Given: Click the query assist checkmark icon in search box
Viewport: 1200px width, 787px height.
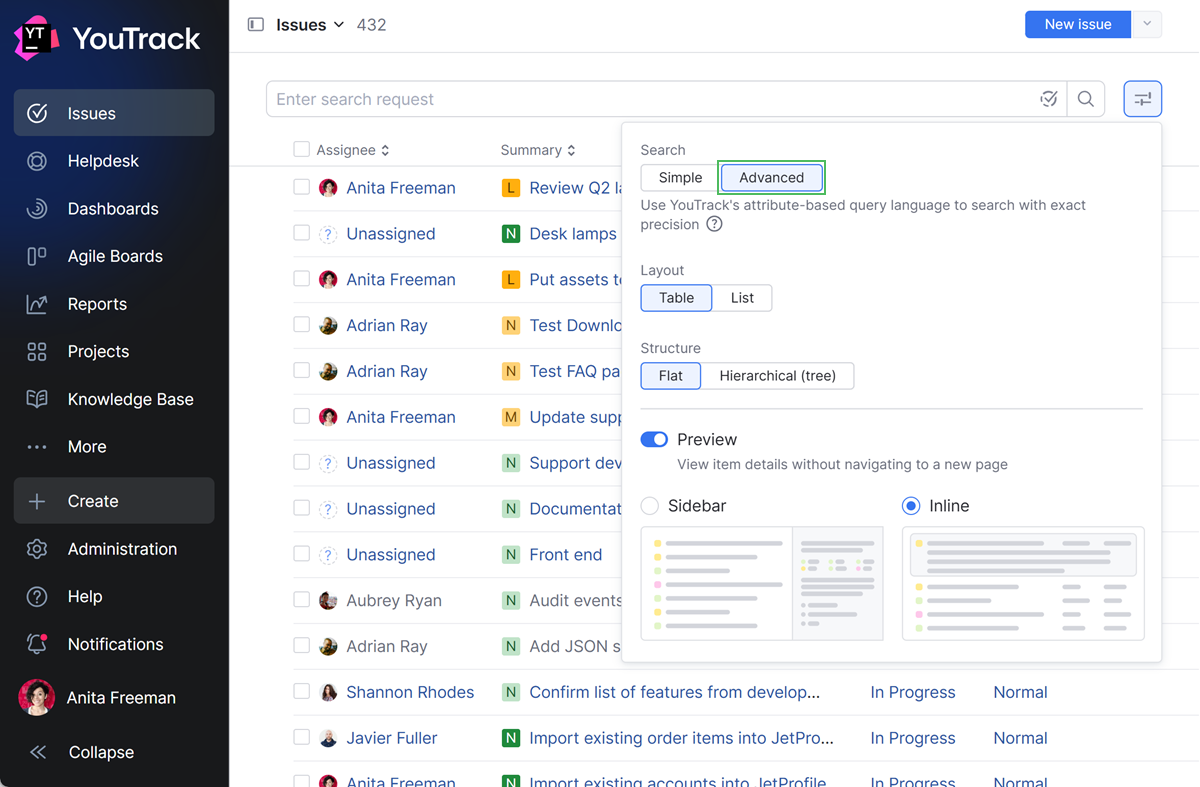Looking at the screenshot, I should tap(1048, 99).
